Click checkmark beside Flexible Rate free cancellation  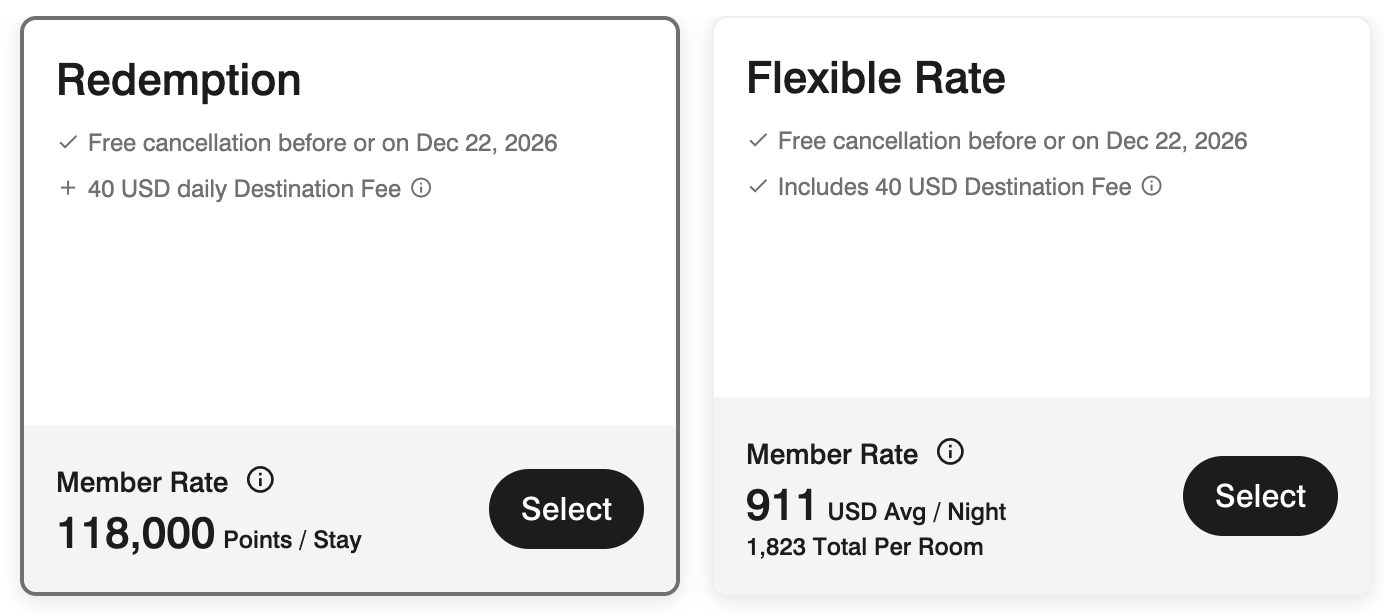click(758, 141)
